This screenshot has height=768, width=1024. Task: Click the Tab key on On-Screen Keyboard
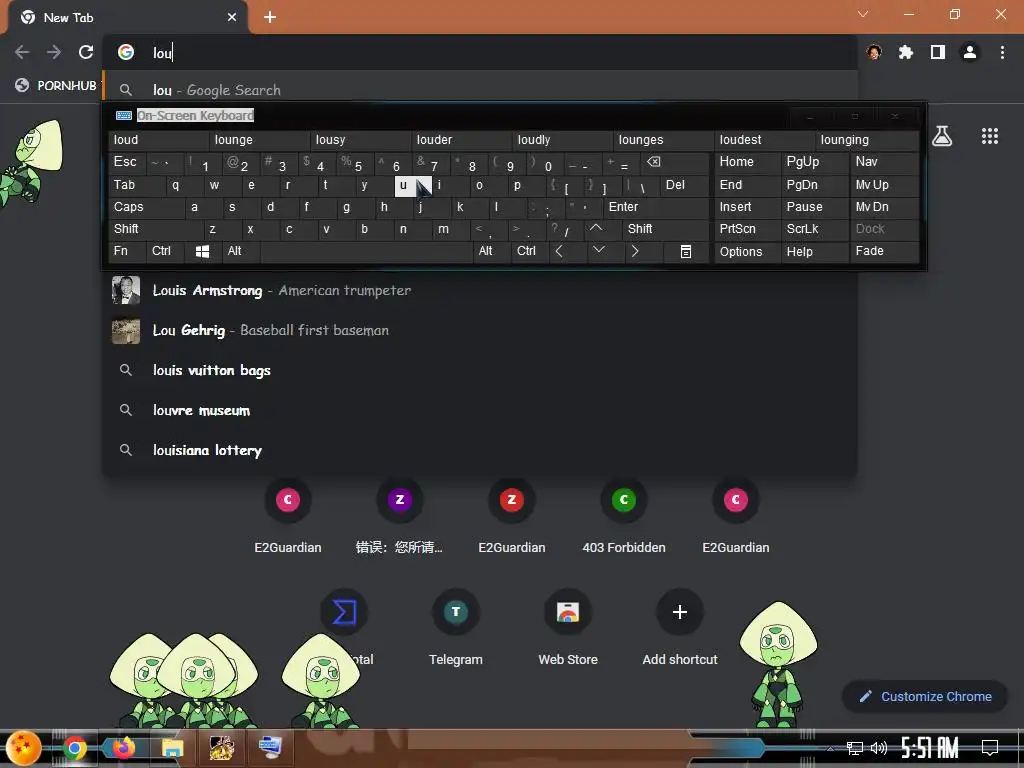[x=136, y=185]
